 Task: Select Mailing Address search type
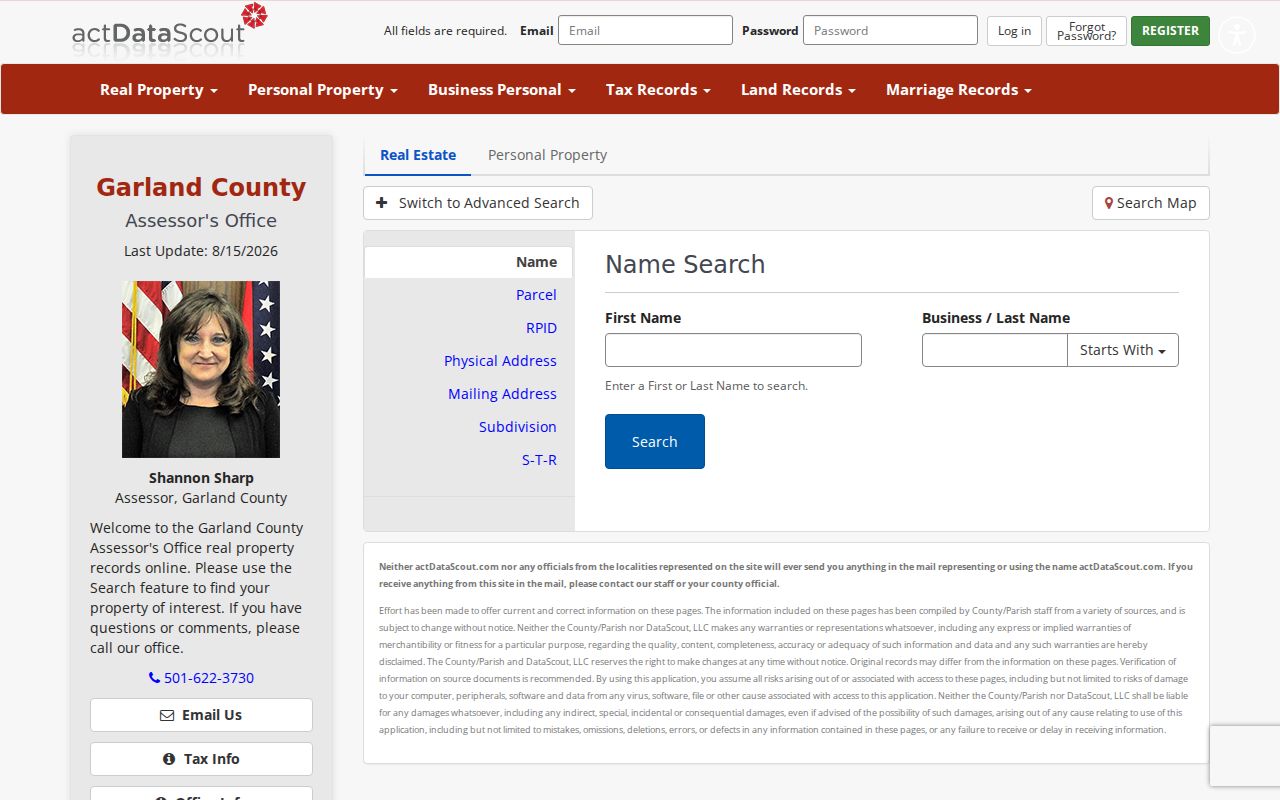[x=502, y=394]
